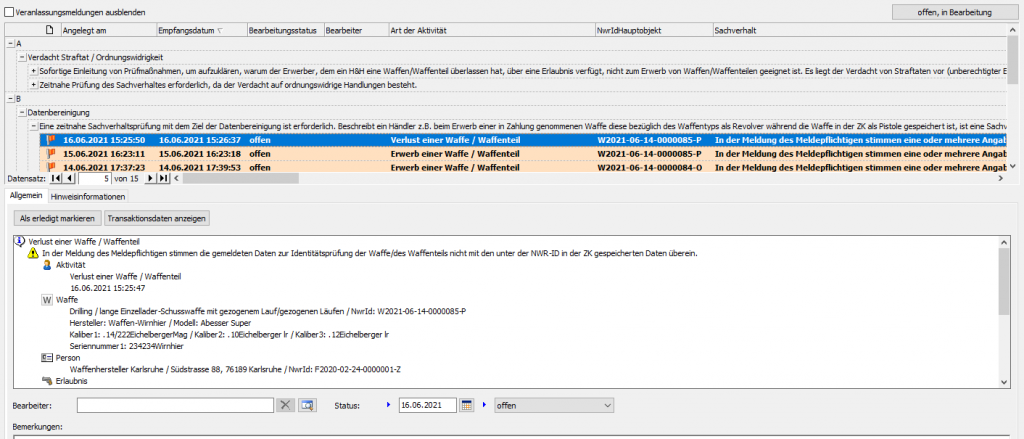Click the document icon column header
The height and width of the screenshot is (439, 1024).
(x=47, y=31)
